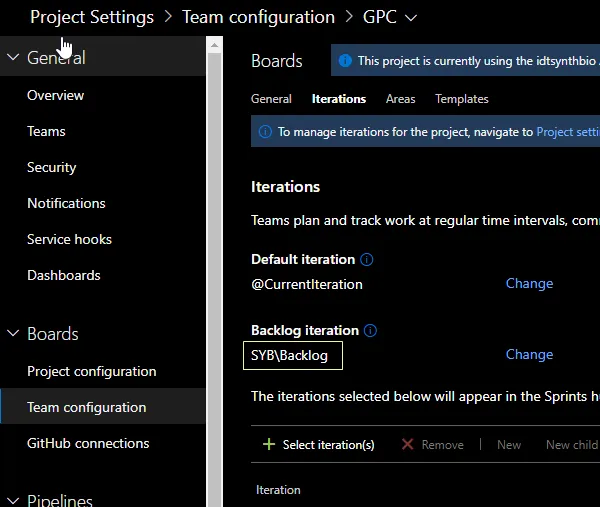This screenshot has height=507, width=600.
Task: Open GitHub connections page
Action: click(x=88, y=443)
